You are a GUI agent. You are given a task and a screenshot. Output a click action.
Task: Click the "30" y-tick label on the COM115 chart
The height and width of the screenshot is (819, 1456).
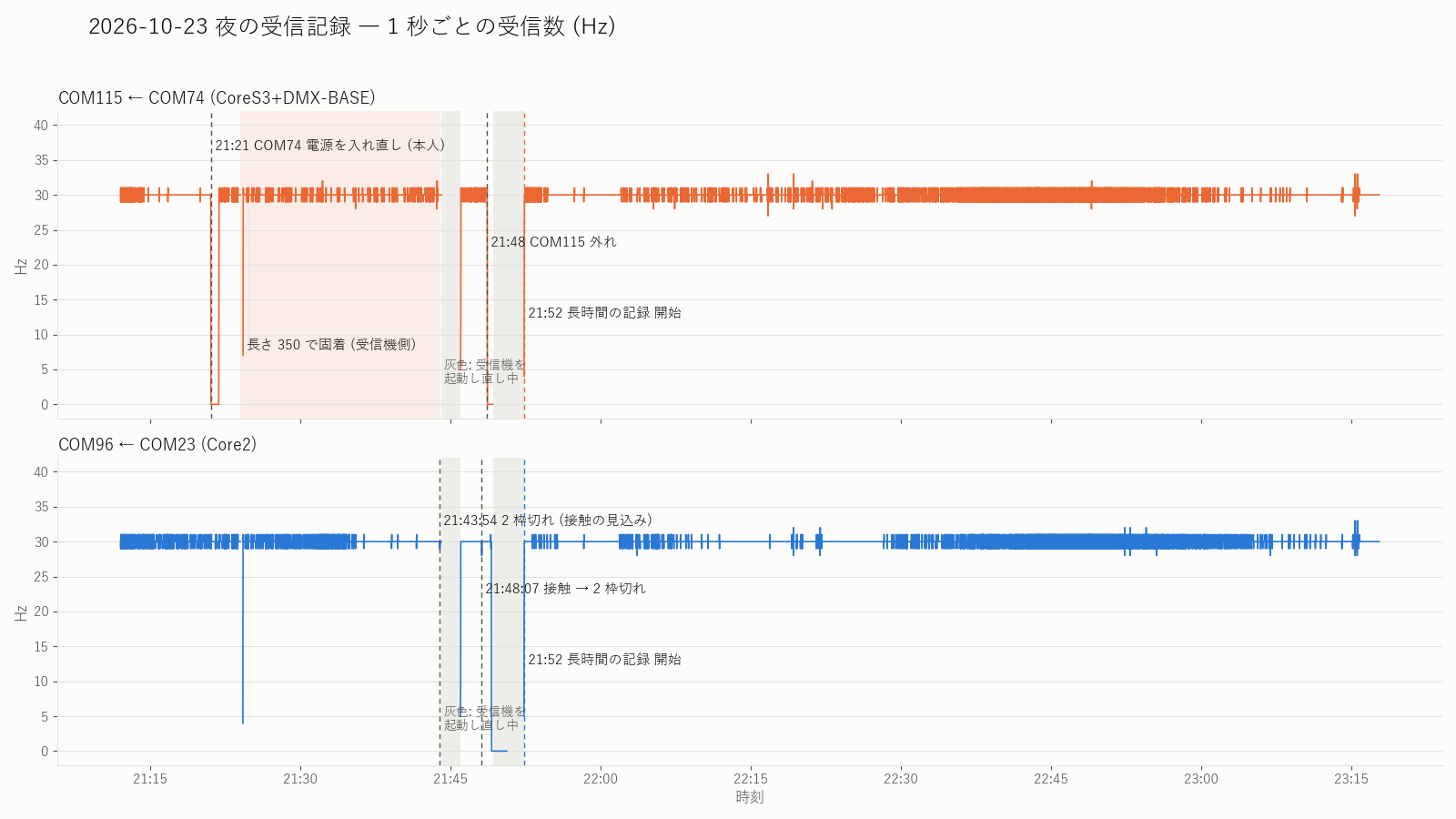(x=41, y=195)
